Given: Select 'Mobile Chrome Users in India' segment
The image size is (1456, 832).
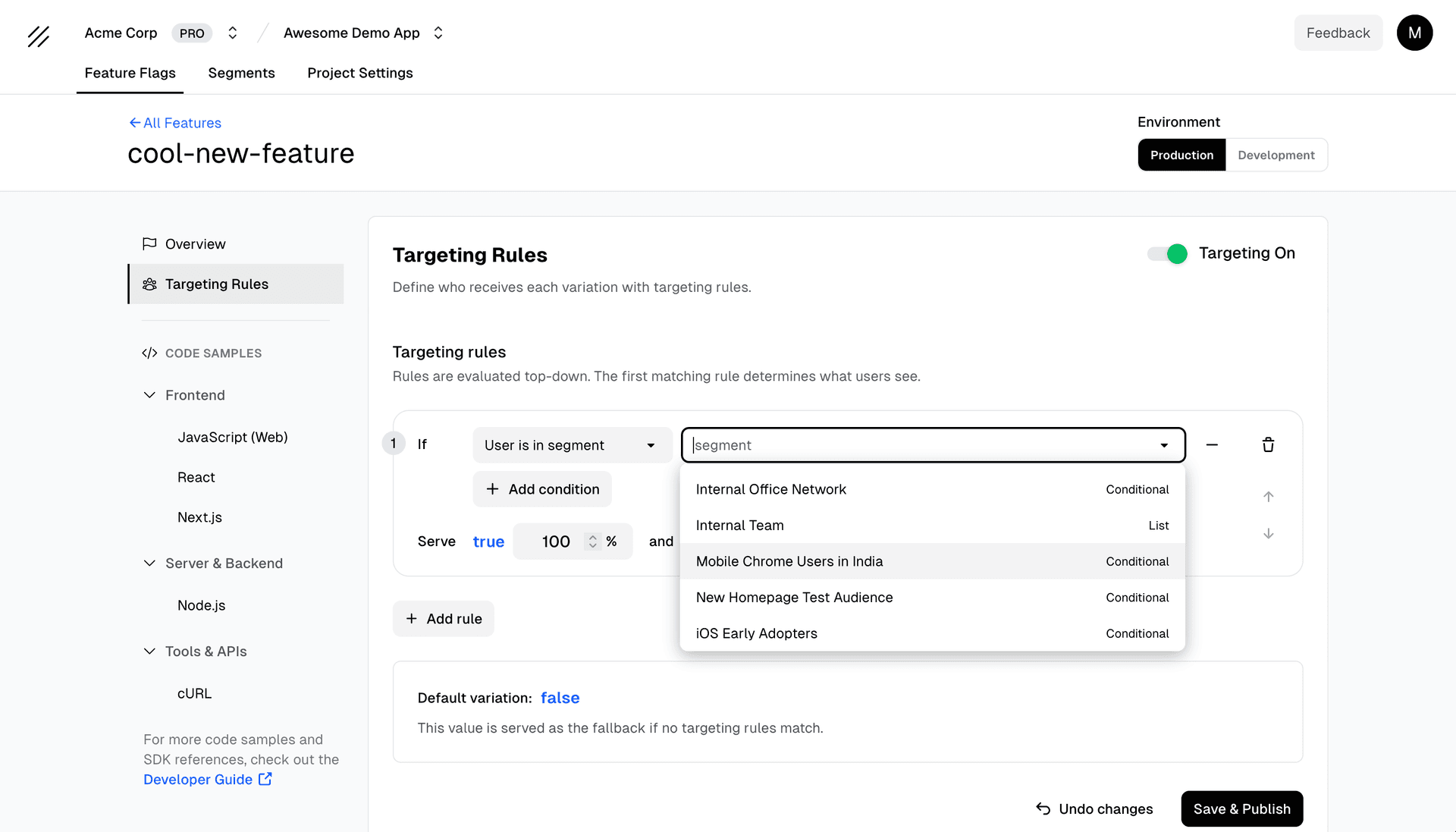Looking at the screenshot, I should pyautogui.click(x=789, y=561).
